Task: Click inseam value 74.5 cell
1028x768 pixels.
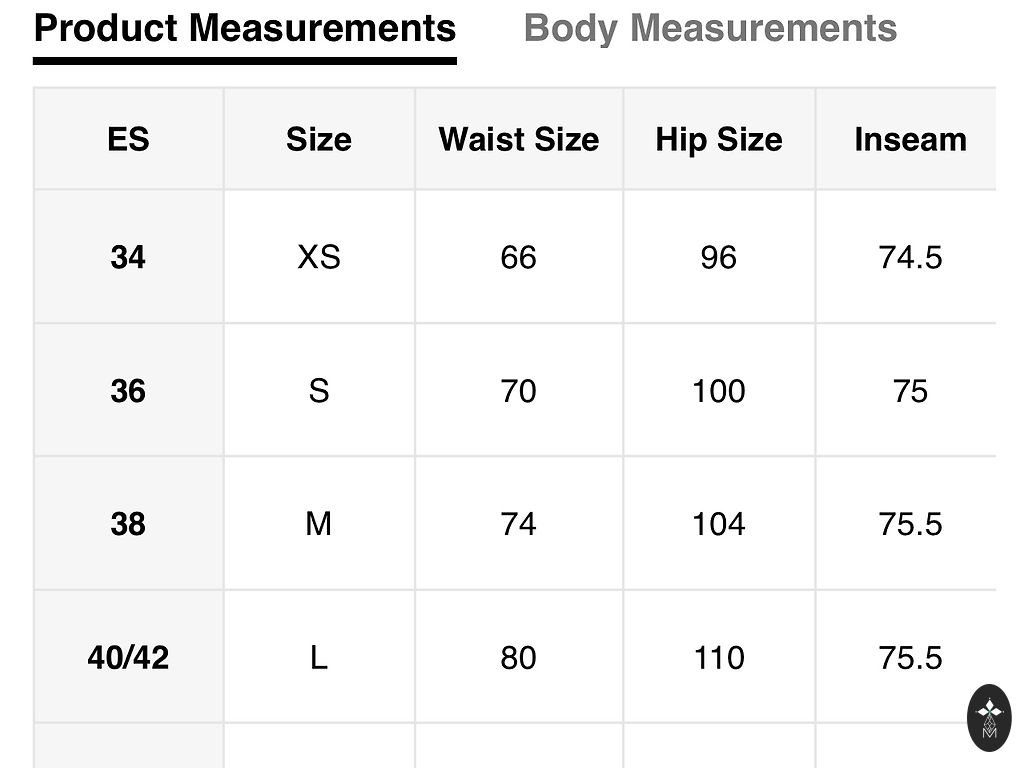Action: (910, 257)
